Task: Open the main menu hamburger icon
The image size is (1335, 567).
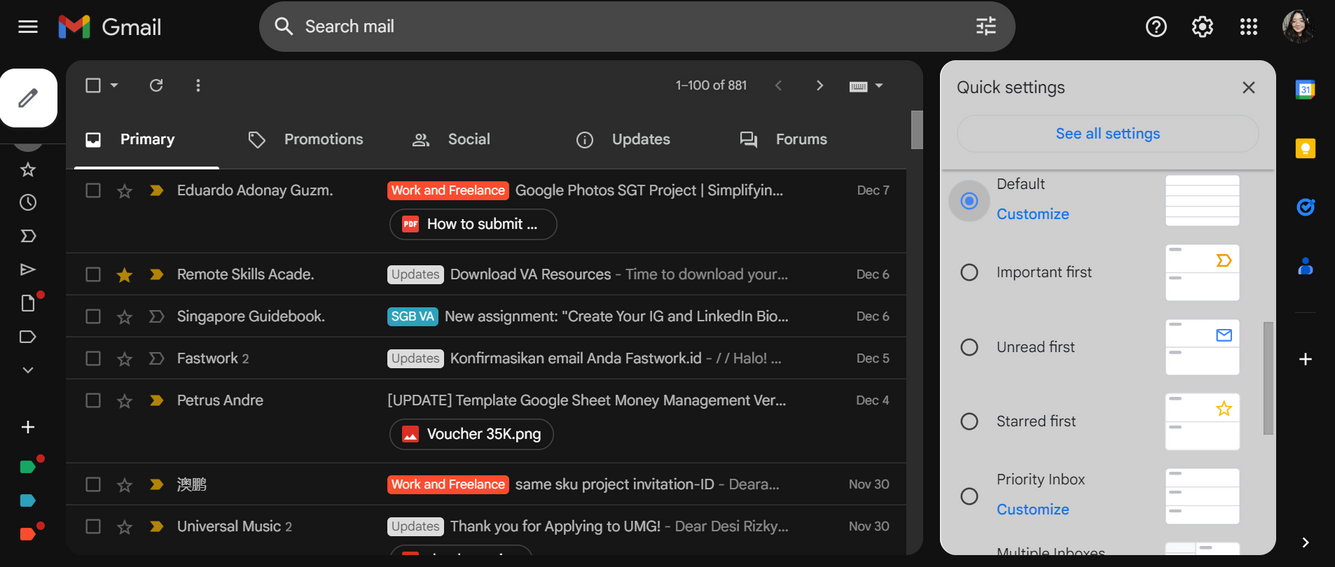Action: (x=28, y=27)
